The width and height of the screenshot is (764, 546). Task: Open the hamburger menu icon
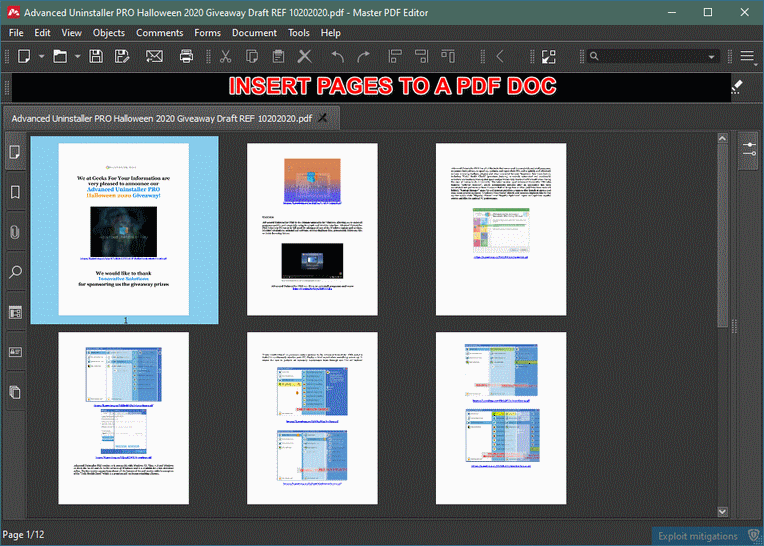click(747, 56)
